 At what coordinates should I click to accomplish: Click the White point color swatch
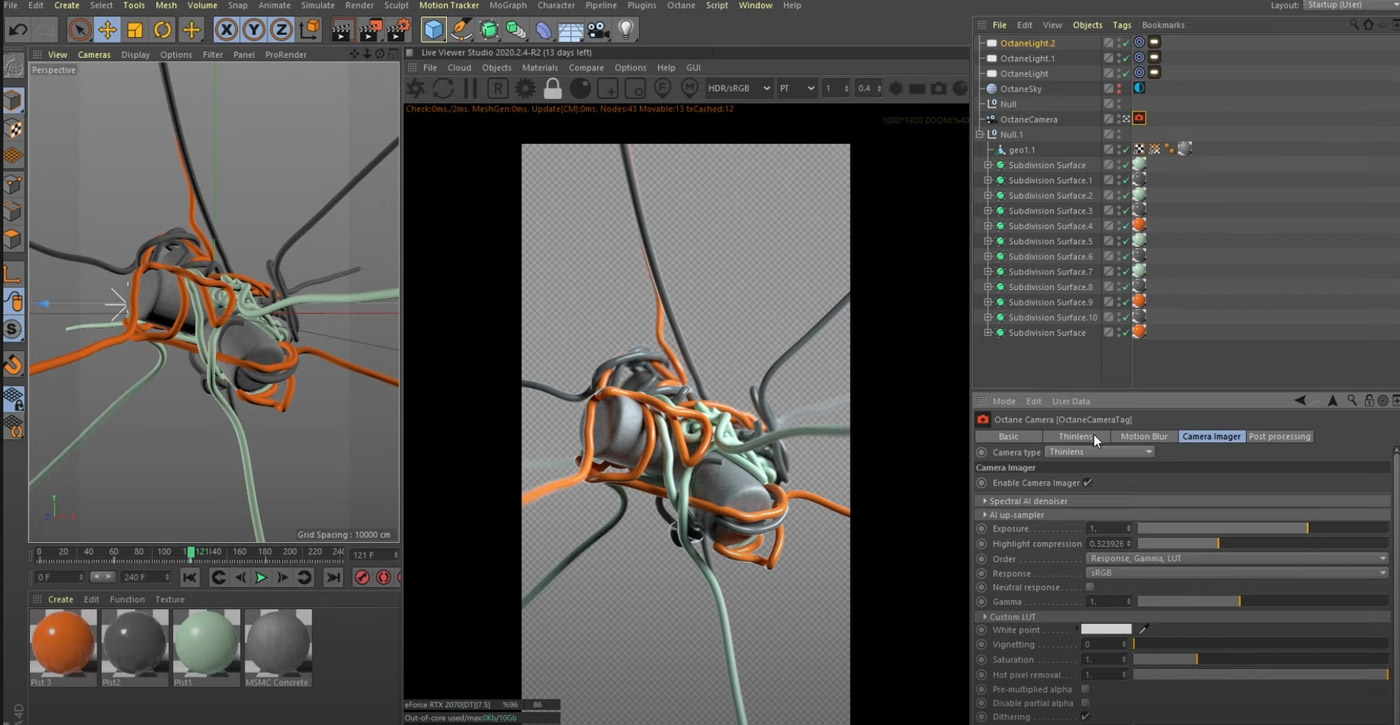click(x=1105, y=630)
